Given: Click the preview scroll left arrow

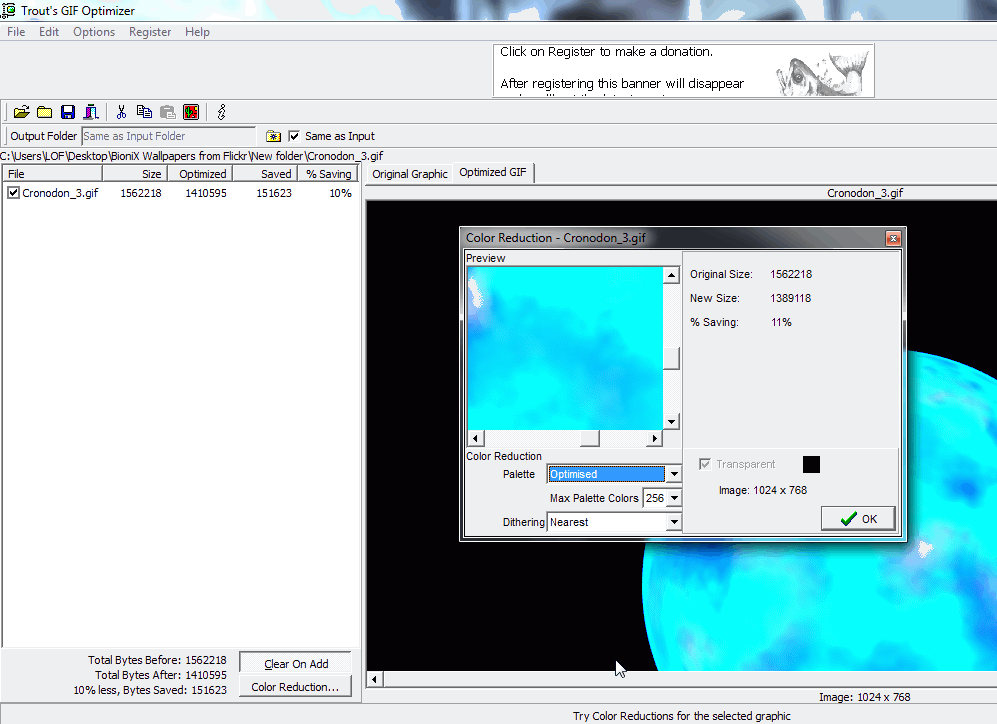Looking at the screenshot, I should point(476,438).
